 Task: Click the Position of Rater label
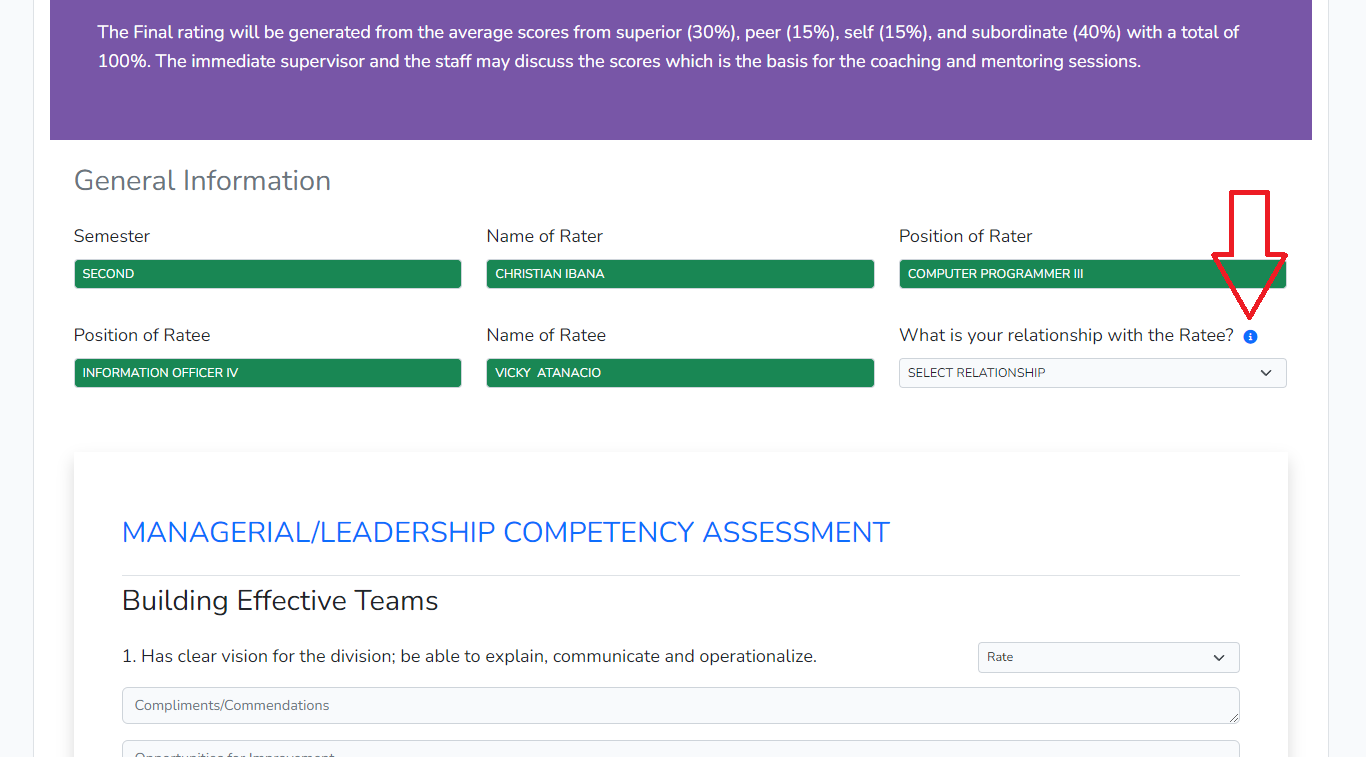click(965, 236)
